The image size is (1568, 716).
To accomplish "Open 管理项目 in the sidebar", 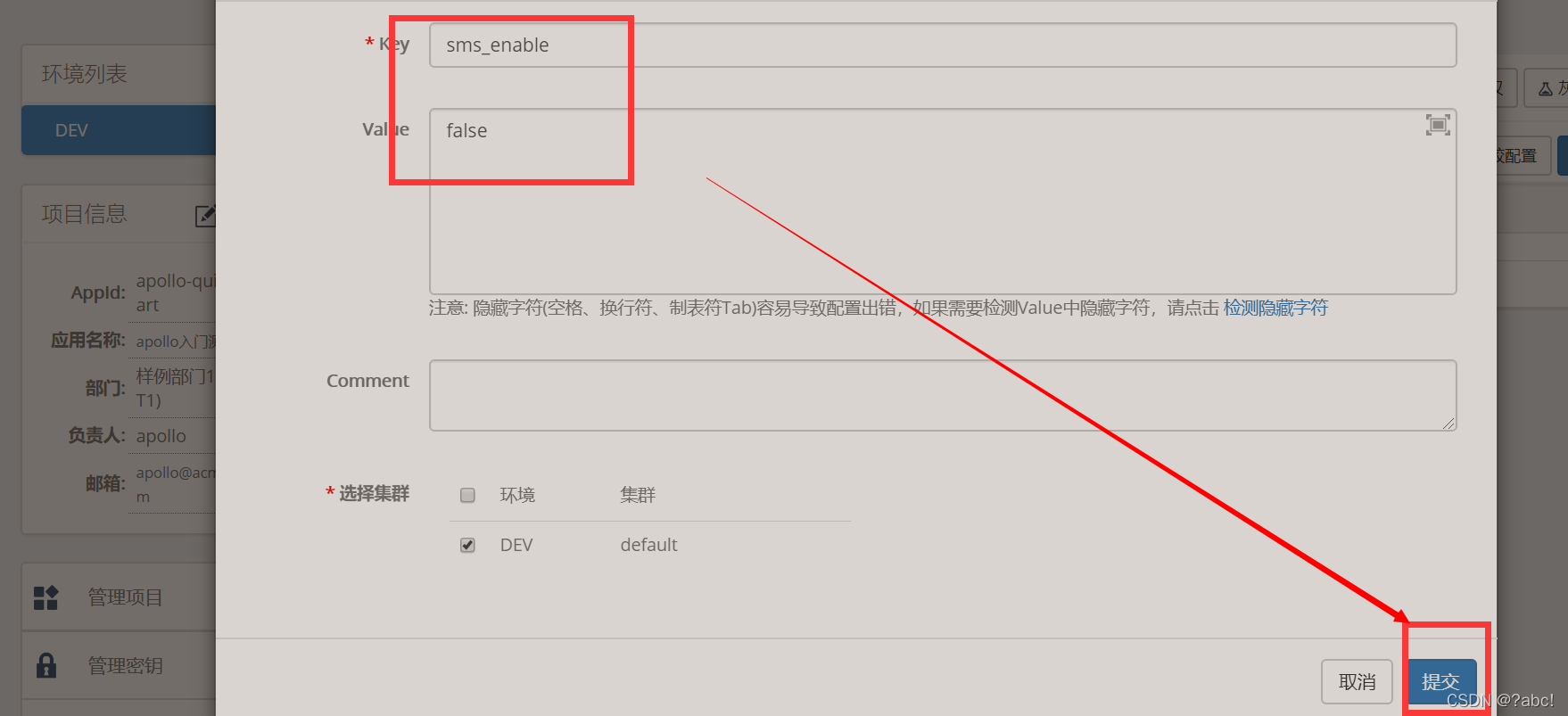I will 124,597.
